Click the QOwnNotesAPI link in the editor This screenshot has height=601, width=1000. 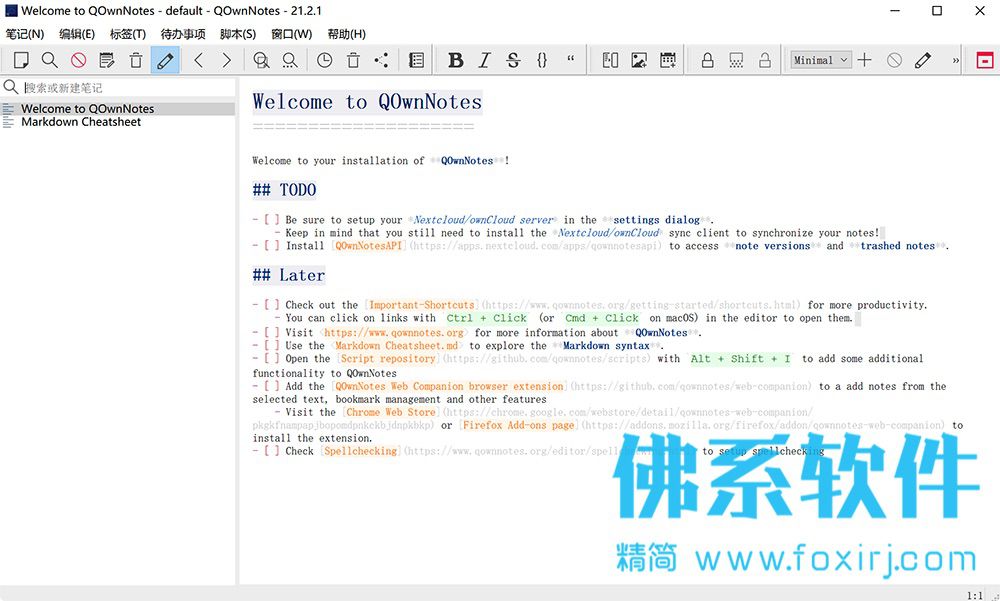point(369,246)
